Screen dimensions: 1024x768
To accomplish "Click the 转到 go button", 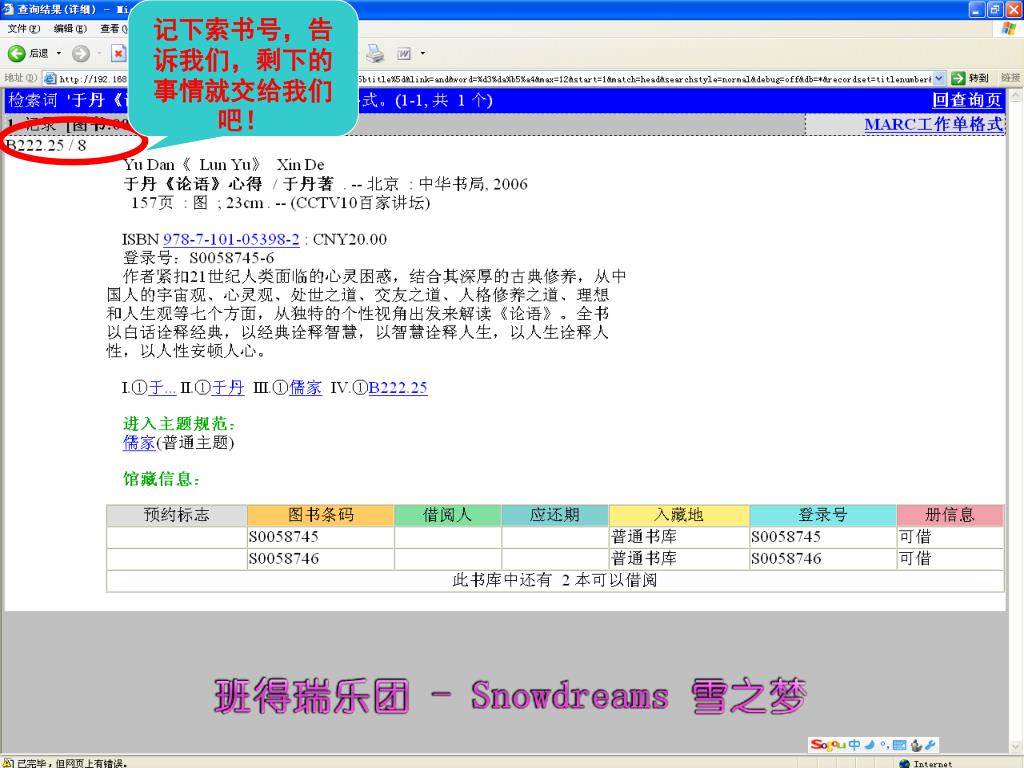I will coord(970,78).
